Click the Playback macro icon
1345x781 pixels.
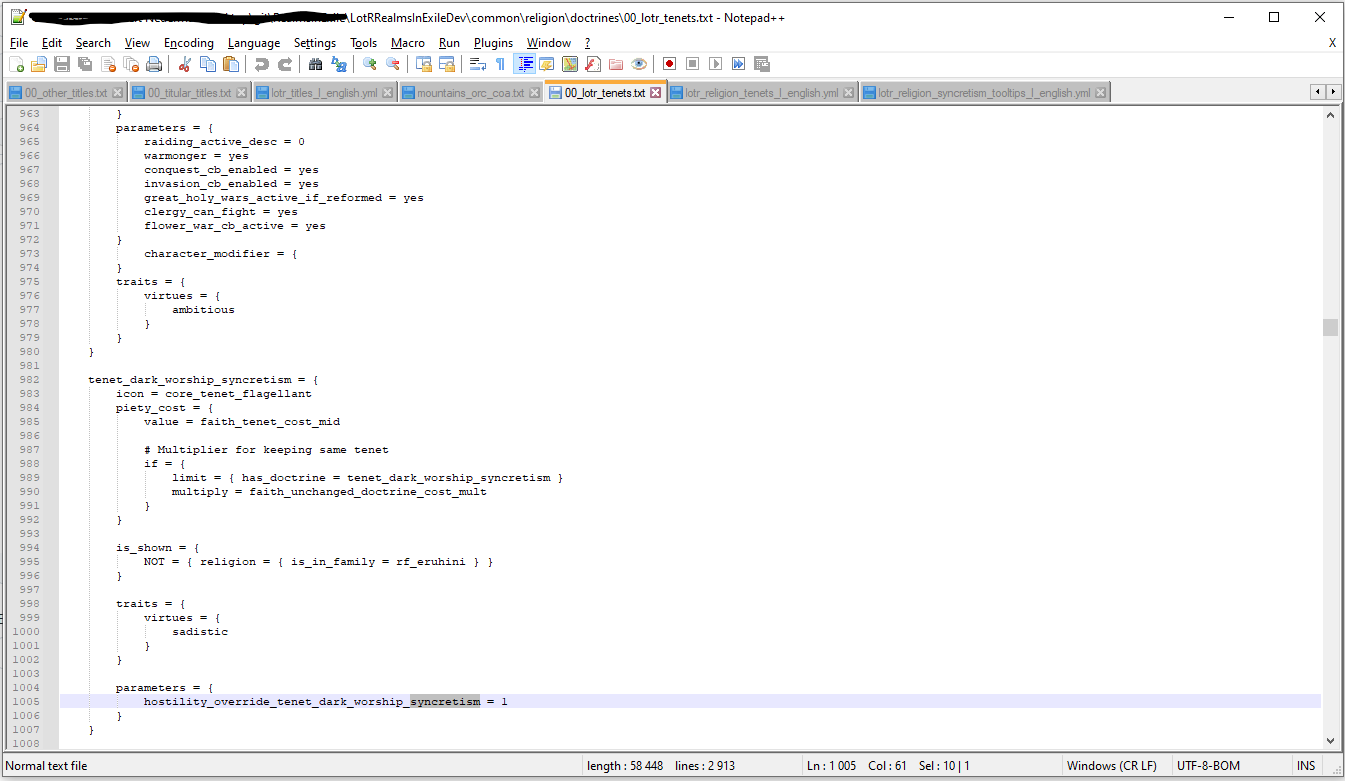coord(716,64)
